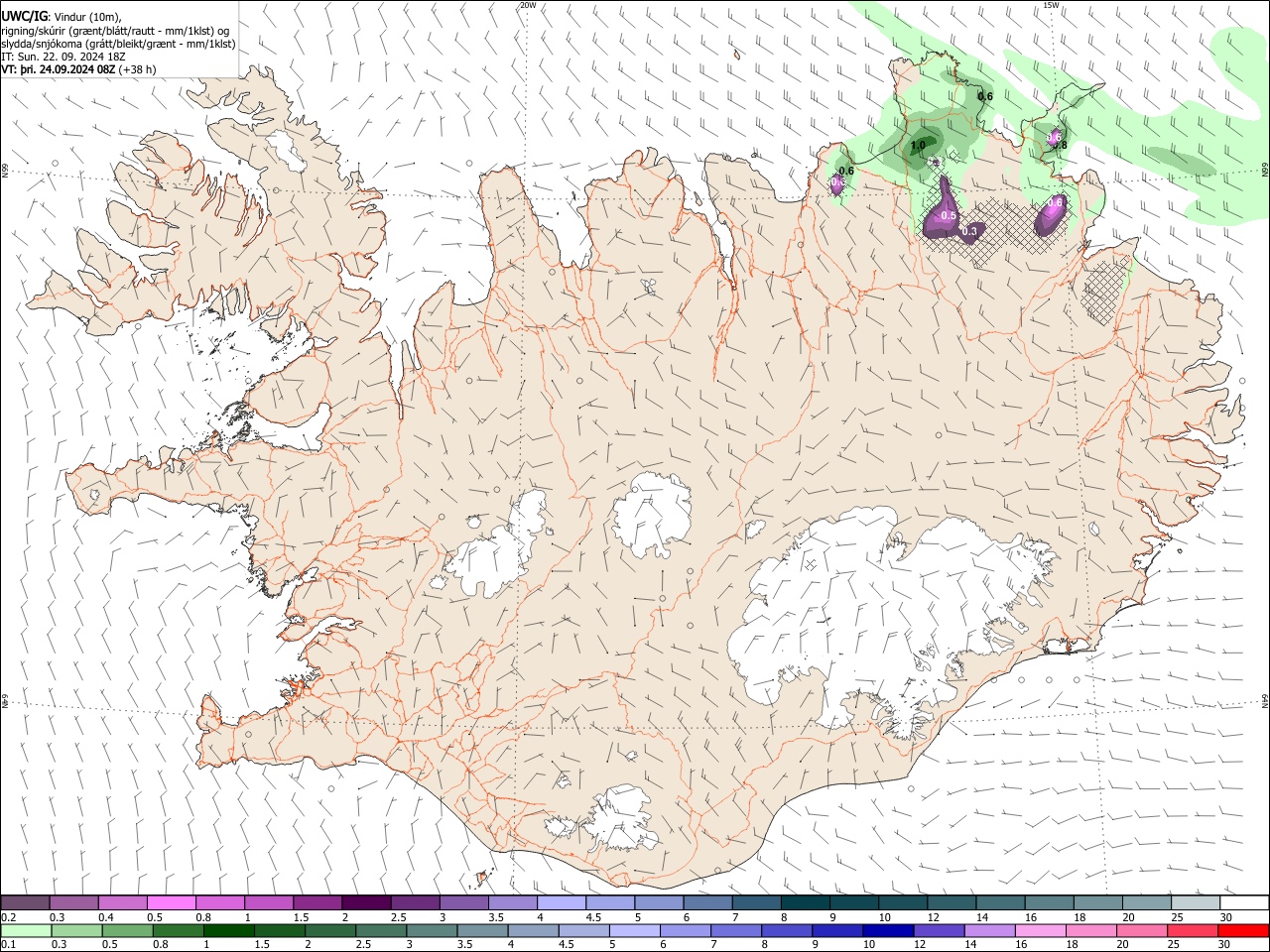Click the 0.4 legend value

point(106,917)
